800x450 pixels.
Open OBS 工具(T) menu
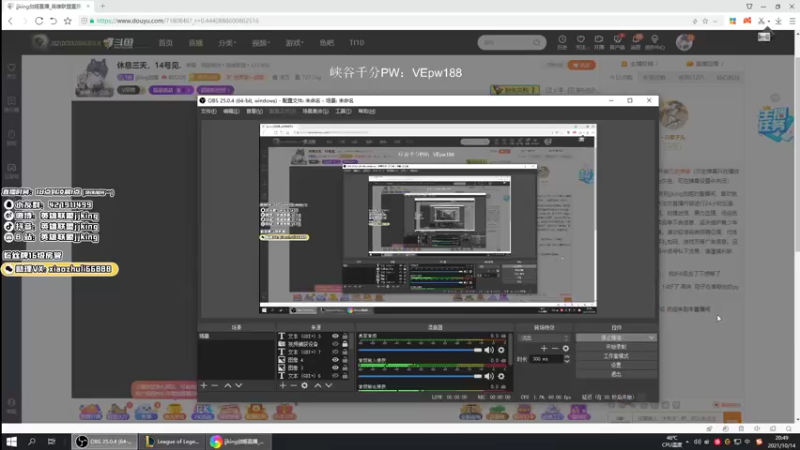coord(343,111)
